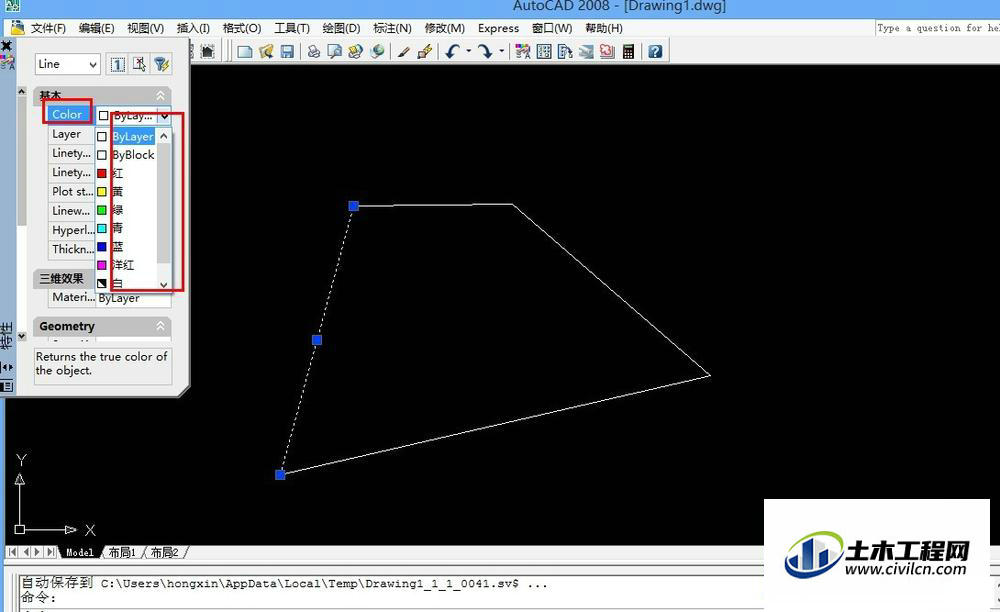Viewport: 1000px width, 612px height.
Task: Open the 插入(I) menu
Action: pyautogui.click(x=193, y=28)
